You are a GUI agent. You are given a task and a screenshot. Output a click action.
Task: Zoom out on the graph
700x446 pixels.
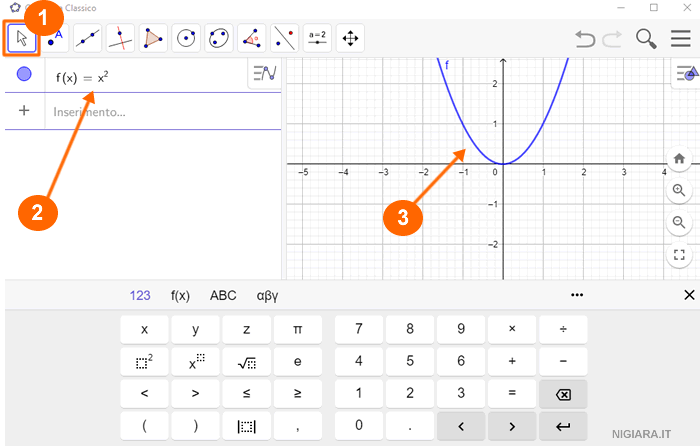pos(679,222)
